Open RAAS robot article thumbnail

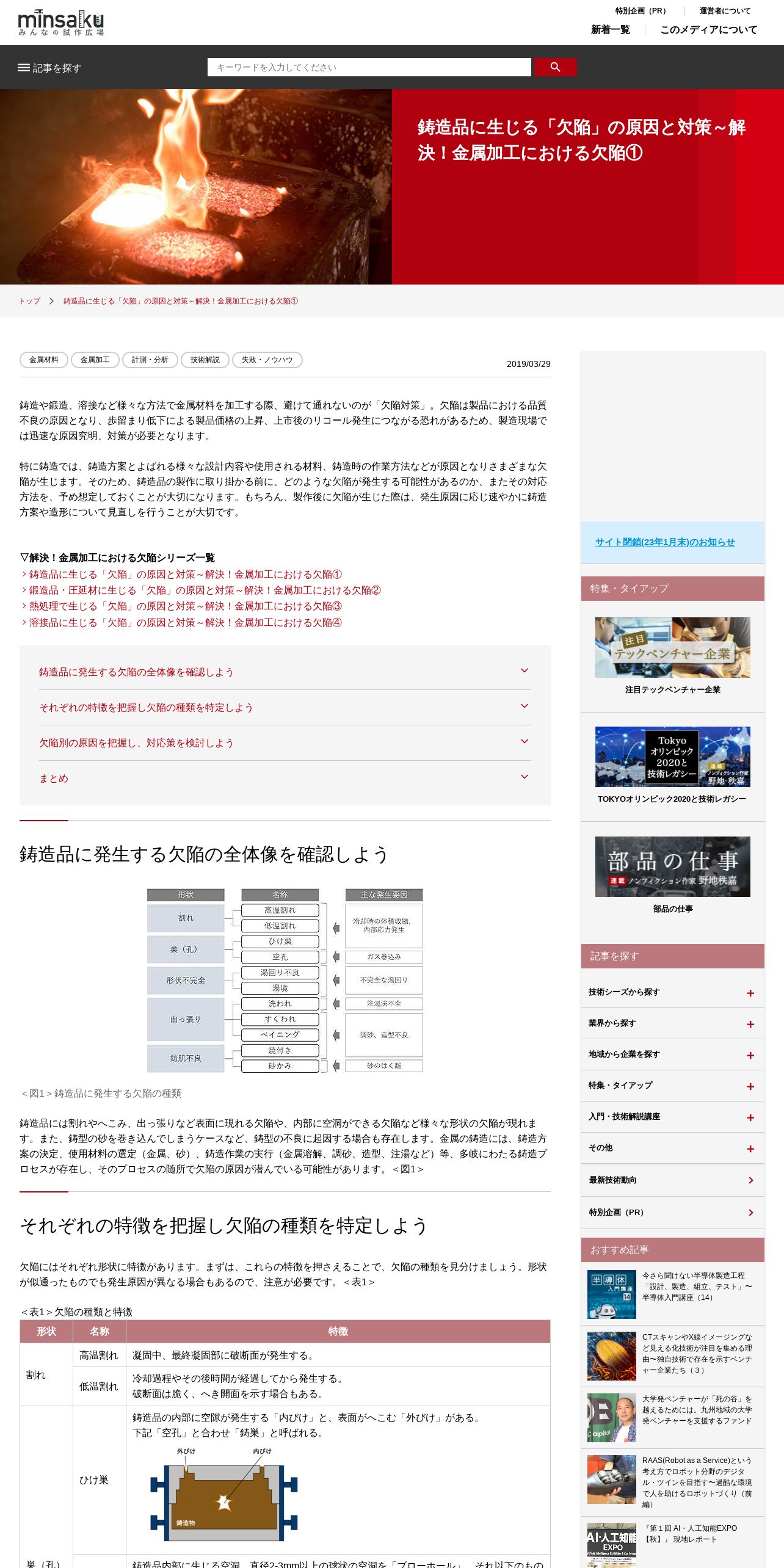click(x=612, y=1479)
